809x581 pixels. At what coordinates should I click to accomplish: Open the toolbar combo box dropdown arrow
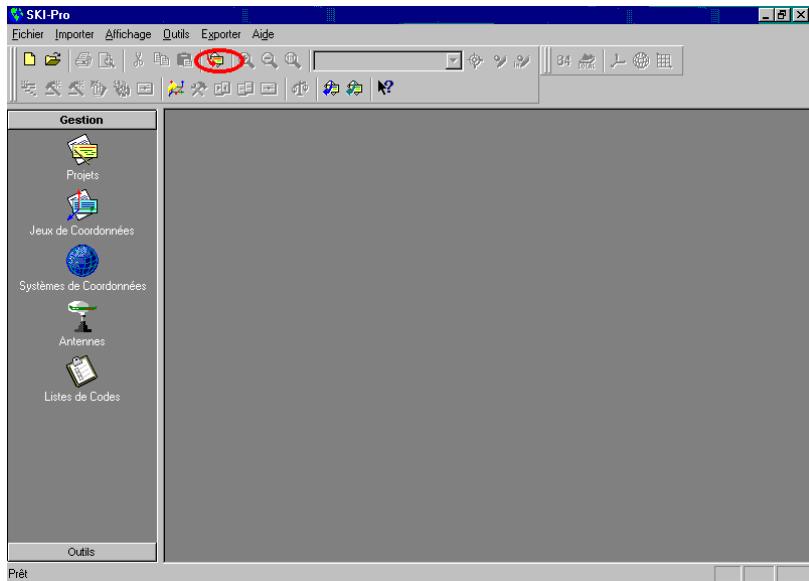tap(453, 61)
